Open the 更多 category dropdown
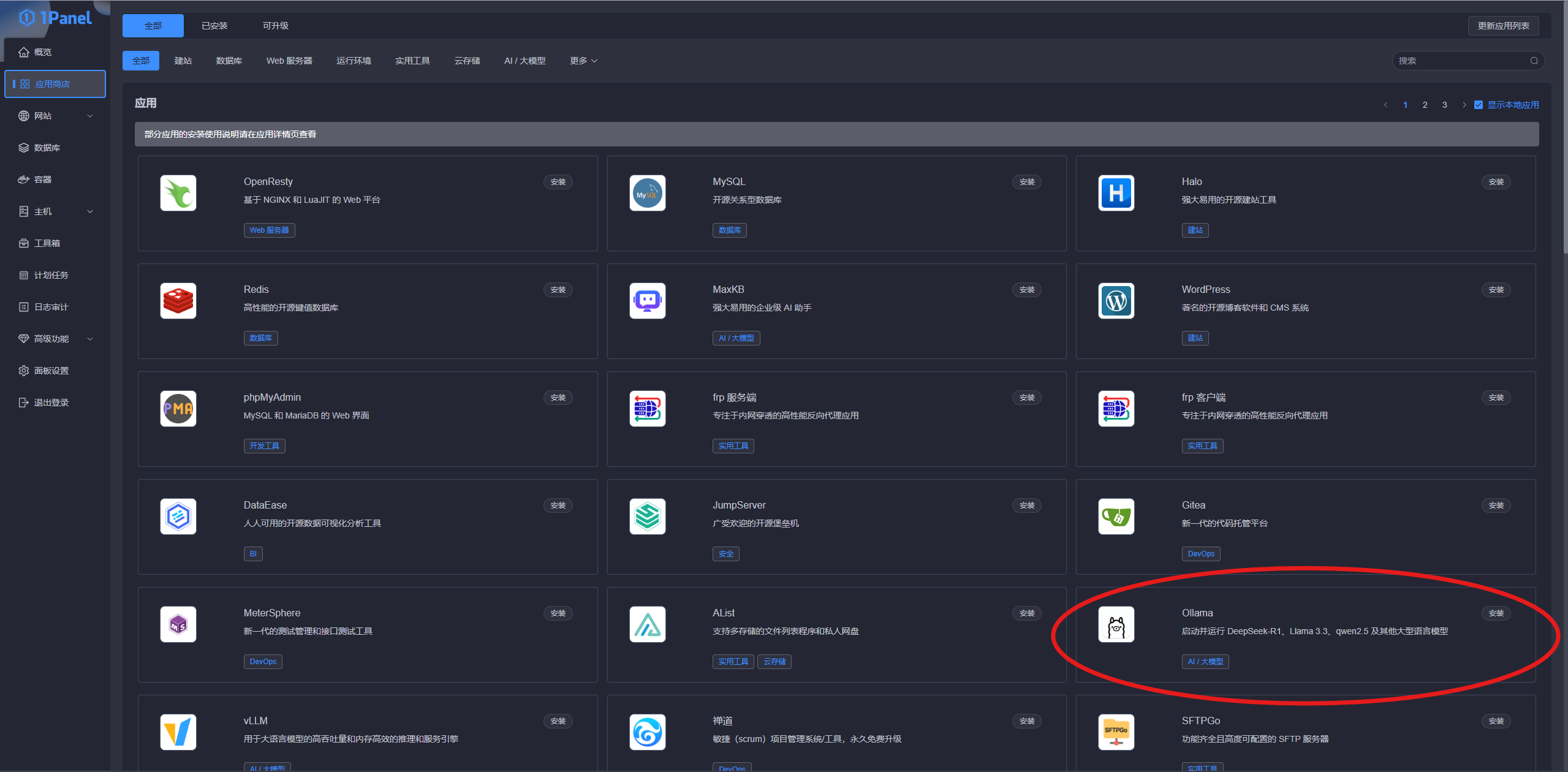1568x772 pixels. (583, 61)
